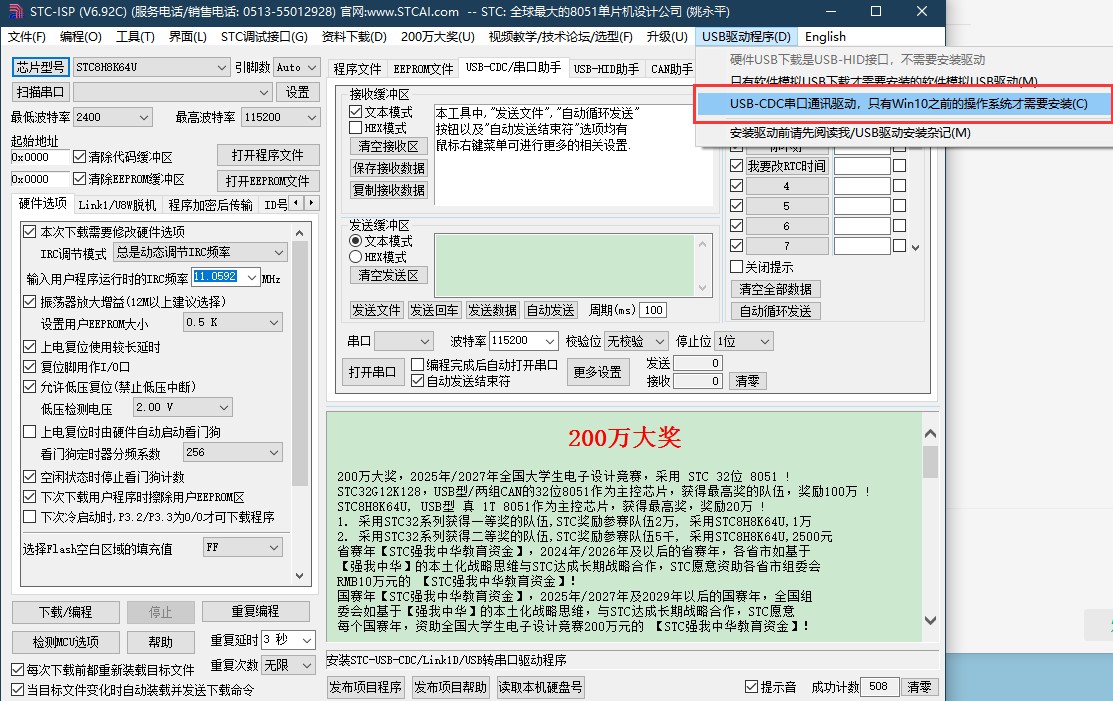Image resolution: width=1113 pixels, height=701 pixels.
Task: Click the 发送文件 button
Action: (x=376, y=310)
